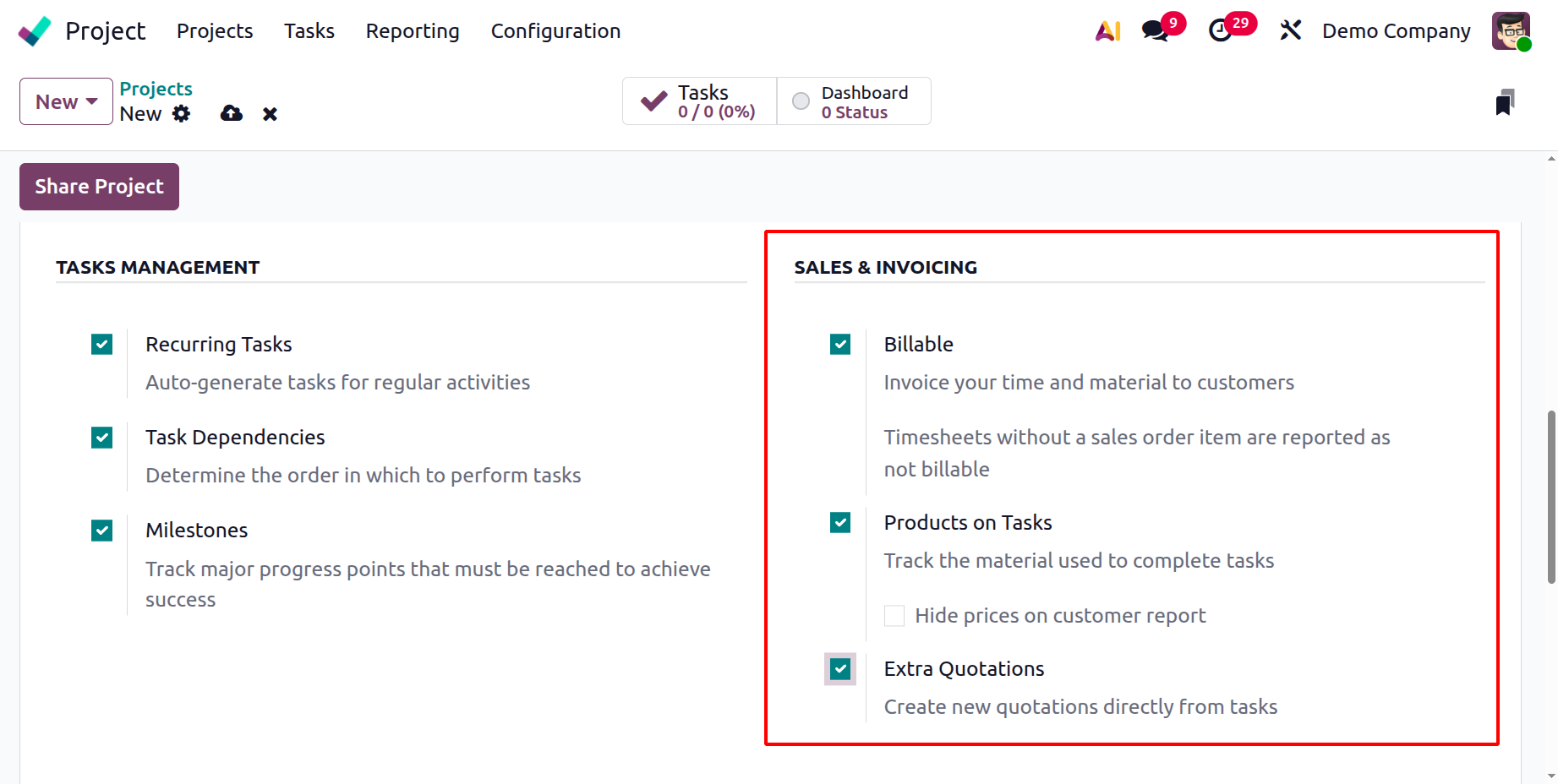This screenshot has width=1558, height=784.
Task: Expand the New button dropdown
Action: [x=66, y=101]
